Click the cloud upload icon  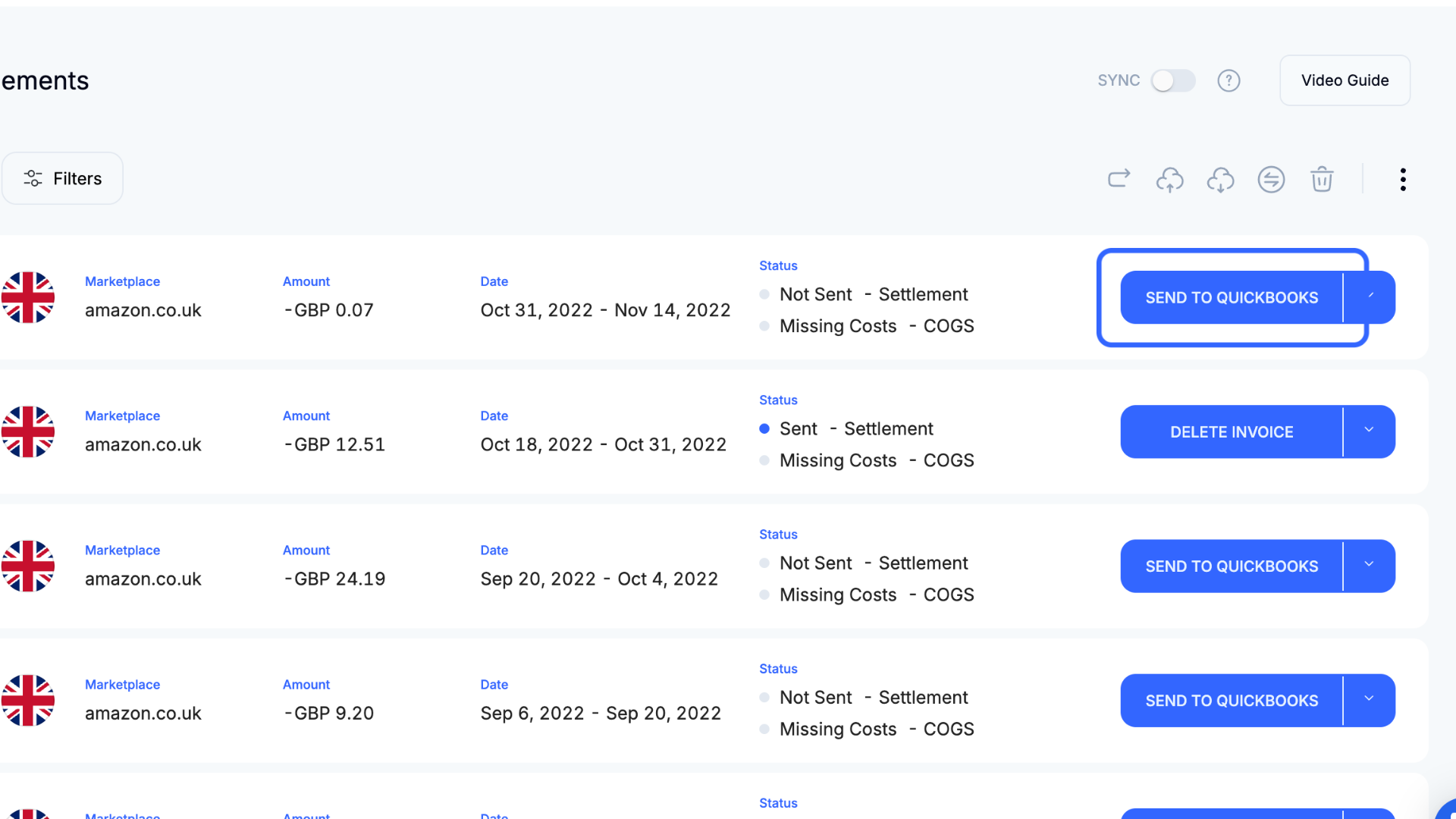pos(1169,180)
